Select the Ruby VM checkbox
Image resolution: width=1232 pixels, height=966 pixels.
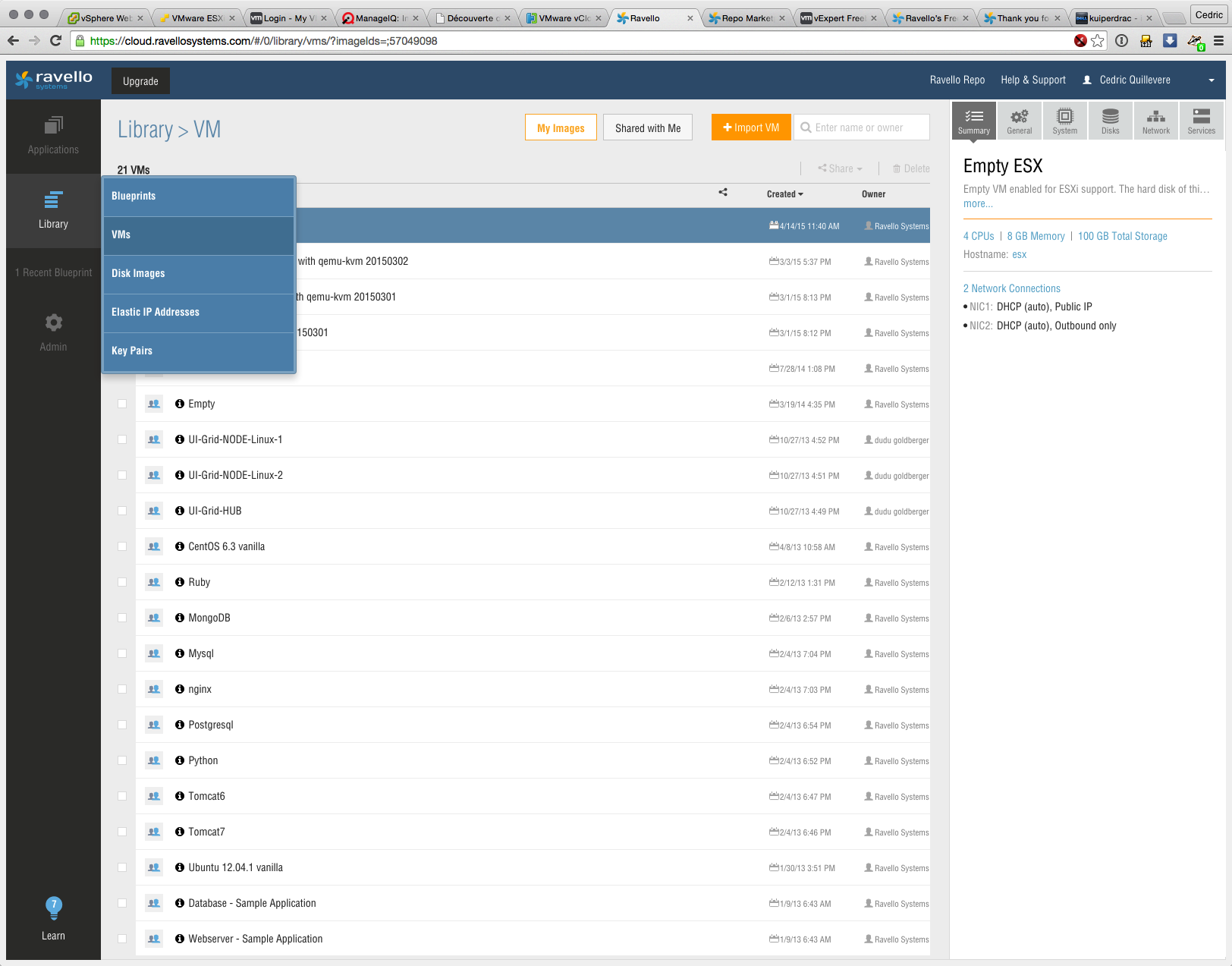[x=122, y=582]
